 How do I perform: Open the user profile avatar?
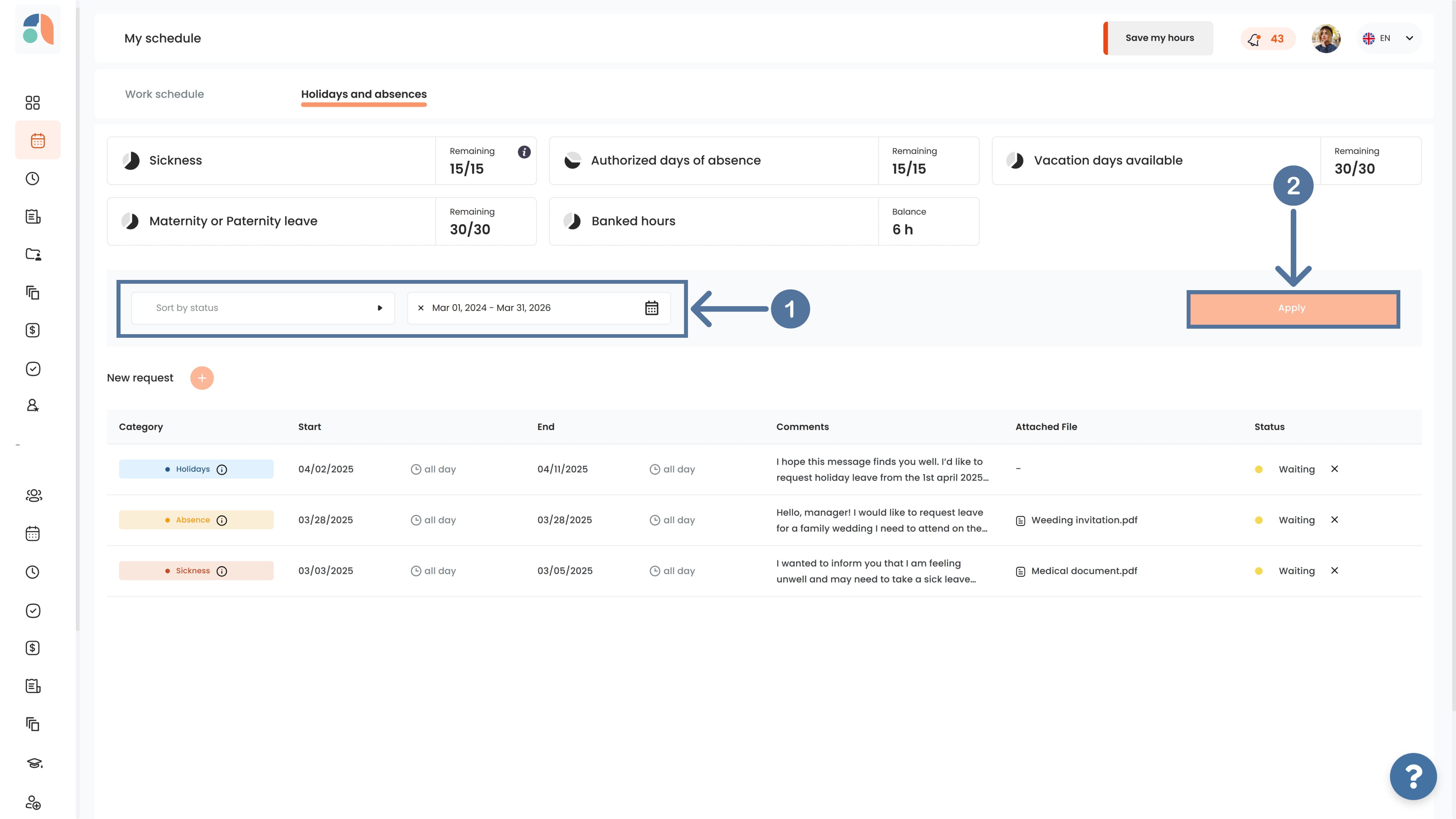click(1326, 39)
